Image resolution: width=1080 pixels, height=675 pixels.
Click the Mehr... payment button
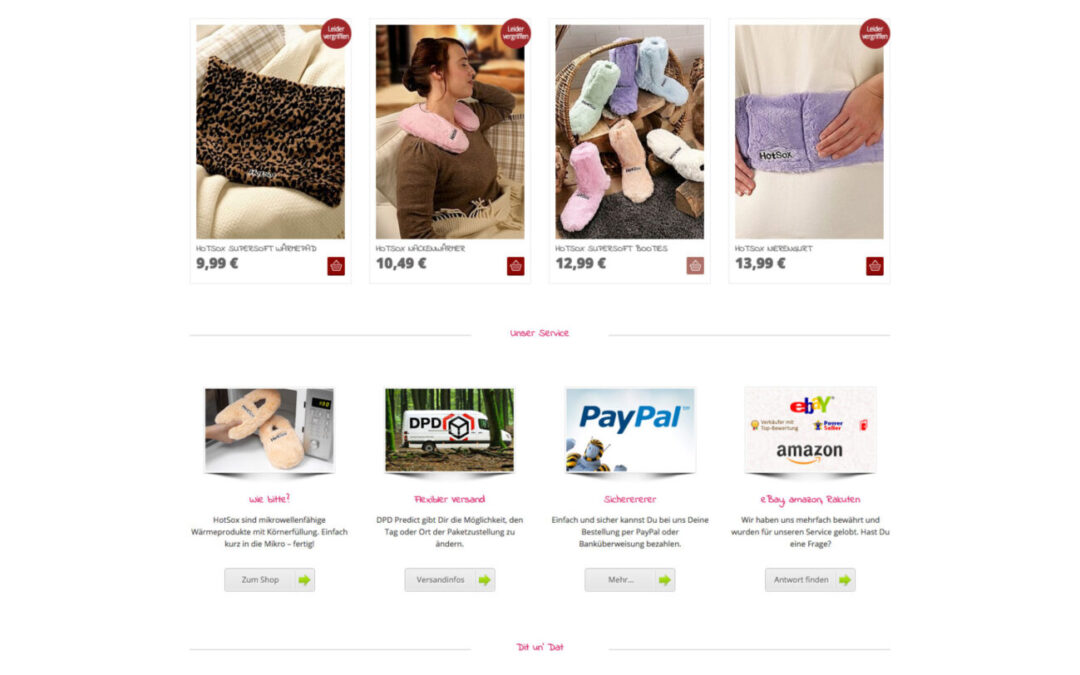tap(630, 580)
